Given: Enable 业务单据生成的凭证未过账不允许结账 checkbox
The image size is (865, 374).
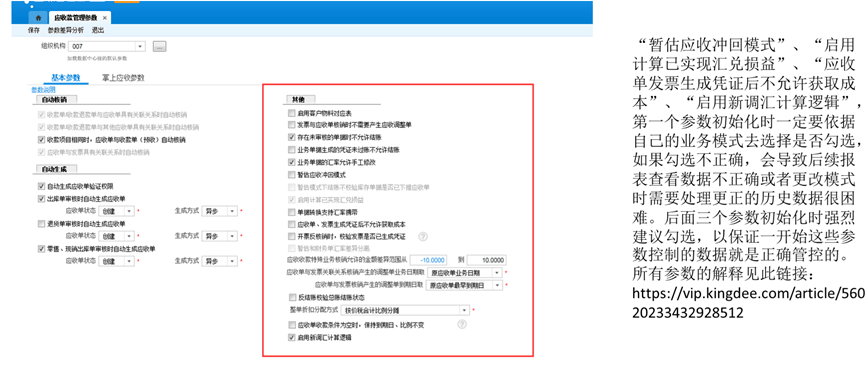Looking at the screenshot, I should 292,149.
